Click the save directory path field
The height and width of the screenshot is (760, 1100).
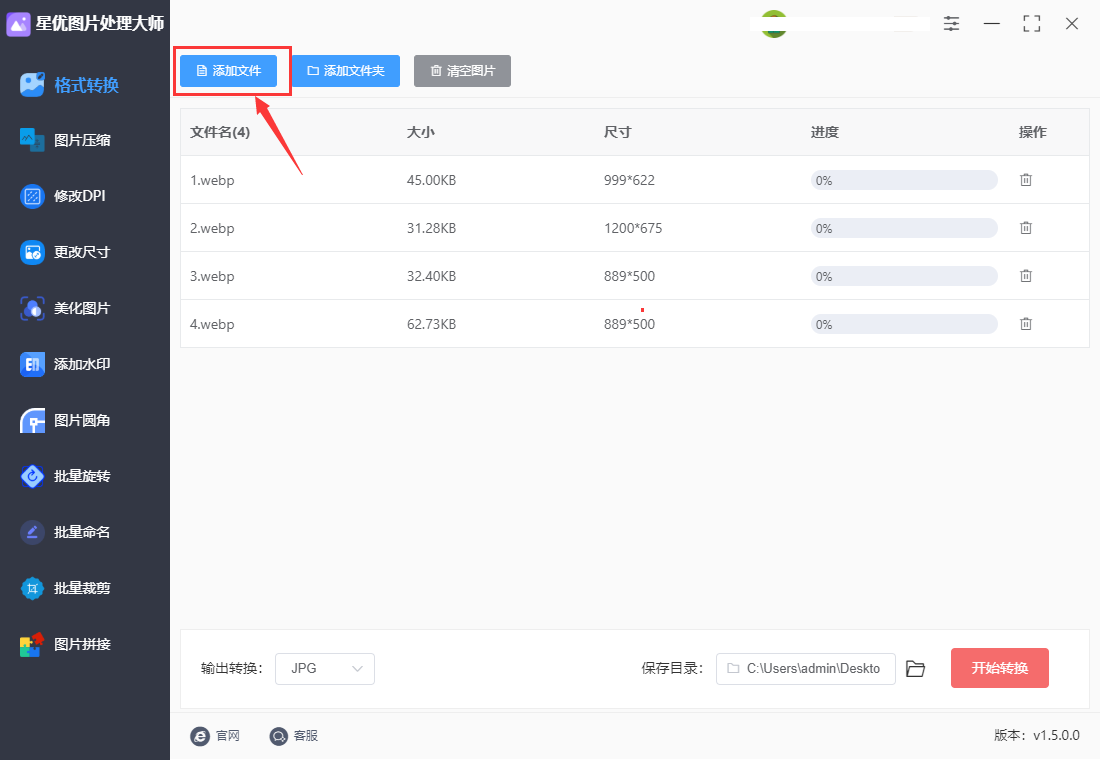[x=805, y=669]
